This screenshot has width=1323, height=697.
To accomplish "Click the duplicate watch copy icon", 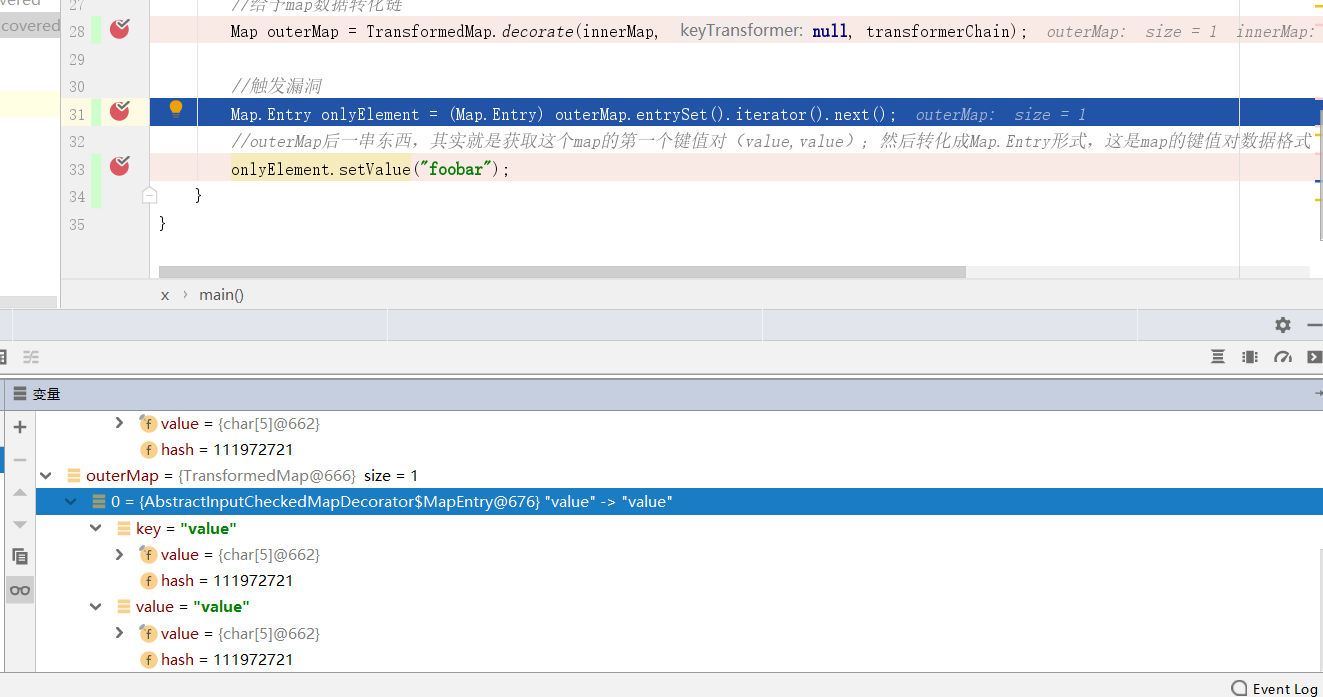I will (x=20, y=556).
